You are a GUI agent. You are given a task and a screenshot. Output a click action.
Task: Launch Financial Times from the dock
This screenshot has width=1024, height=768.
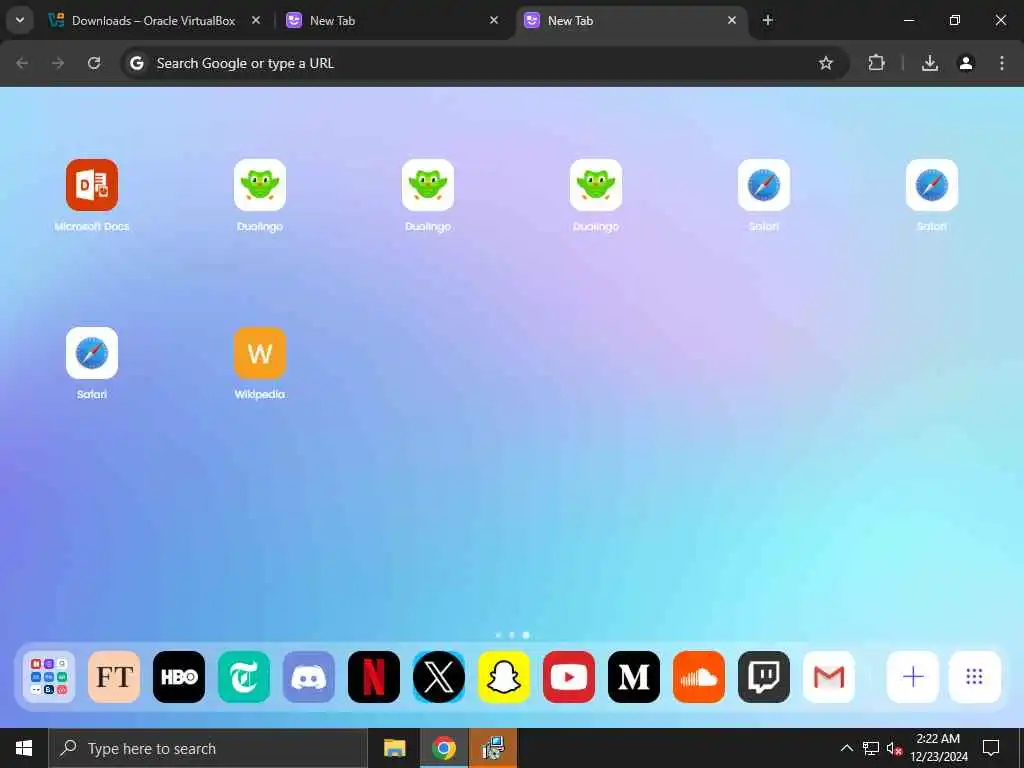114,677
